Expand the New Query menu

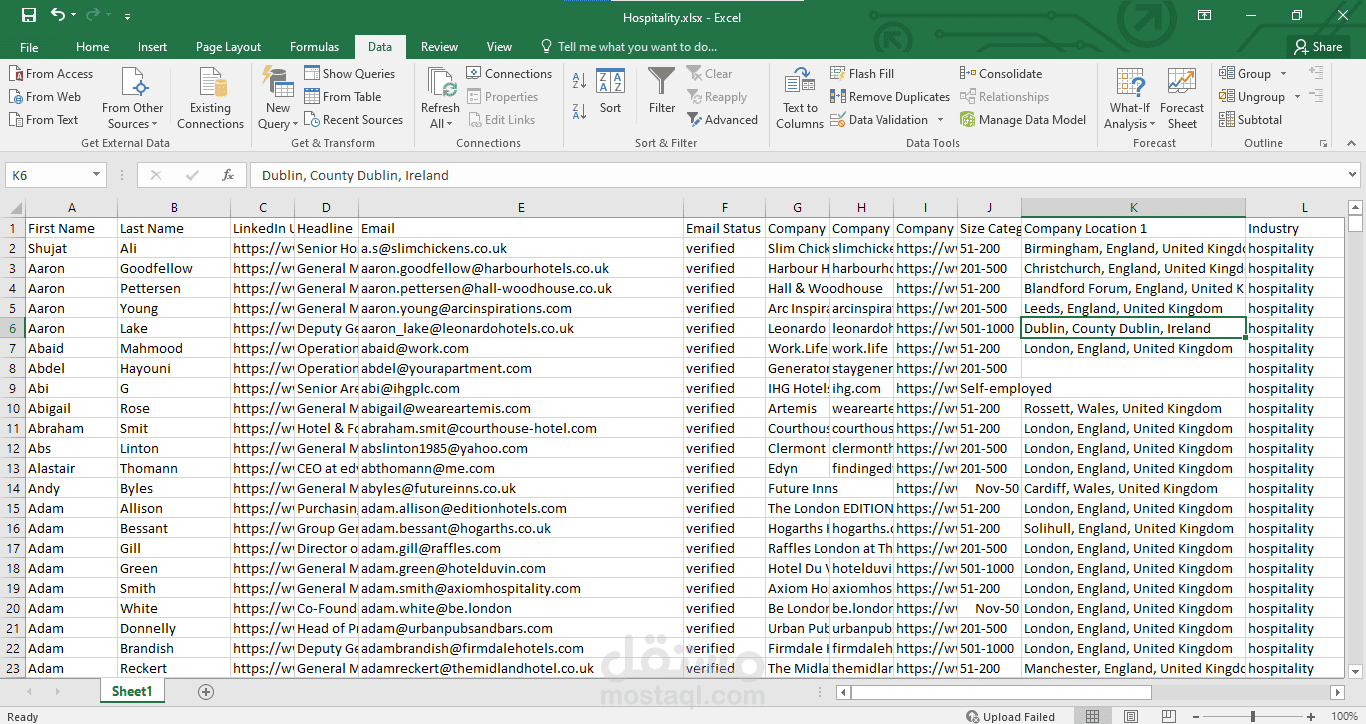(278, 98)
